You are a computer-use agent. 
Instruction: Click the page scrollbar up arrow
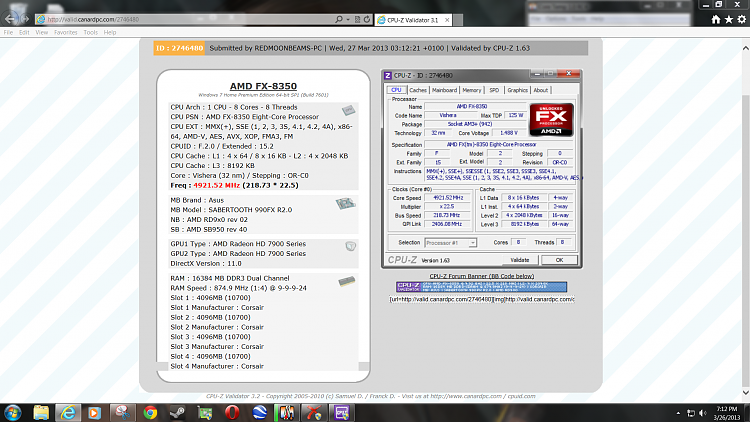pyautogui.click(x=745, y=48)
